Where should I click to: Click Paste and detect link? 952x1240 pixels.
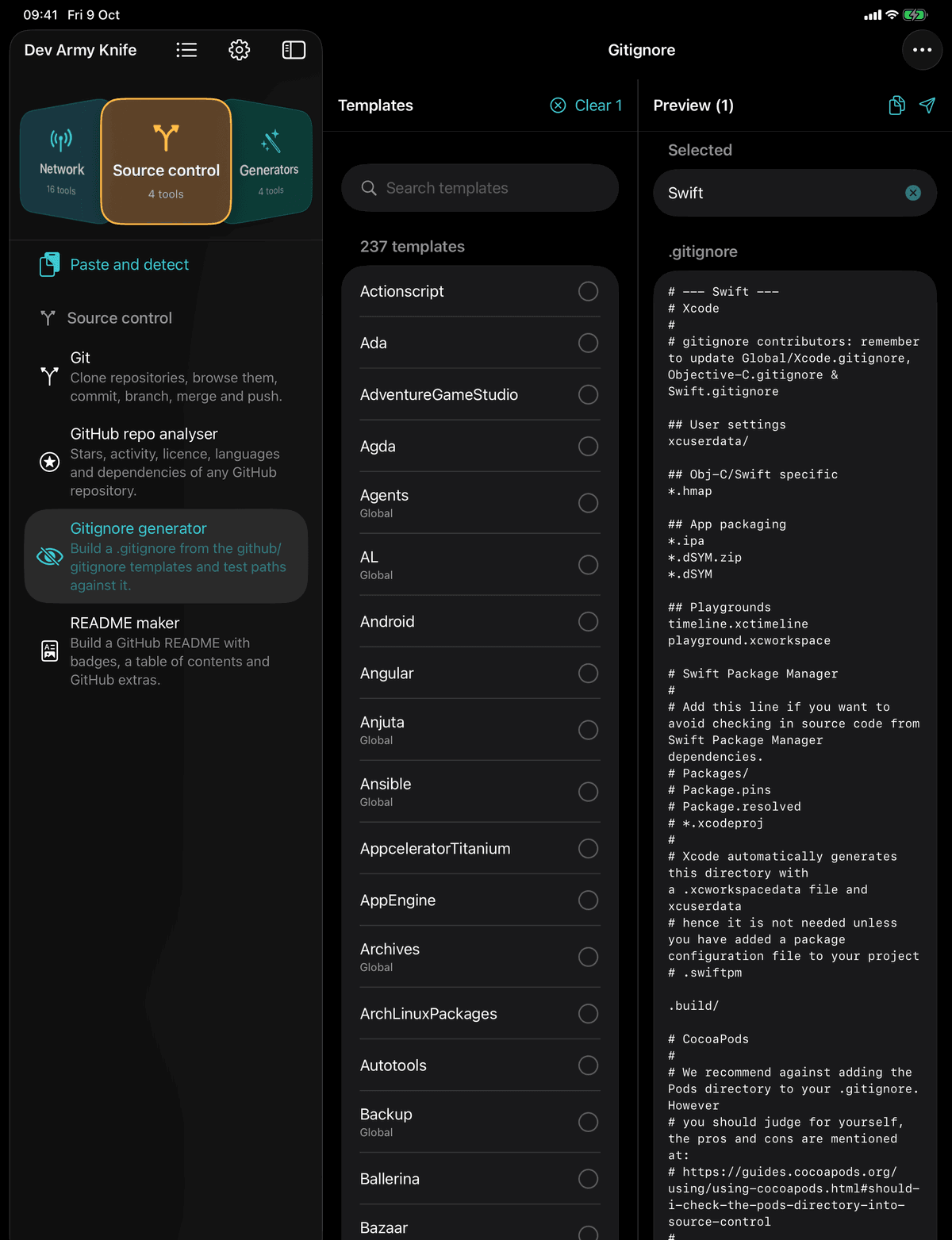pos(129,264)
